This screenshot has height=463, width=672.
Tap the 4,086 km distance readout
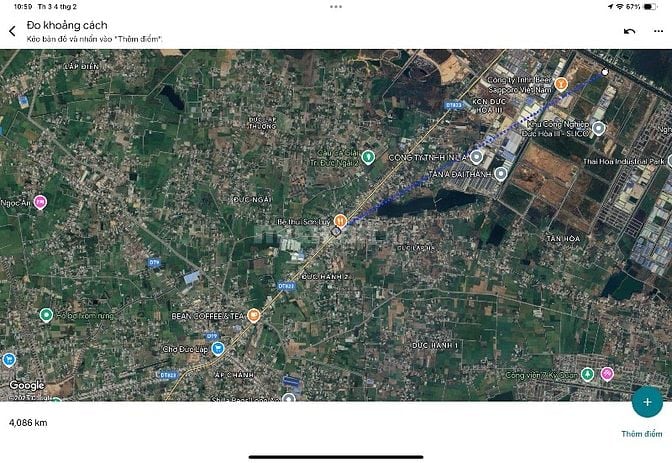pyautogui.click(x=28, y=423)
